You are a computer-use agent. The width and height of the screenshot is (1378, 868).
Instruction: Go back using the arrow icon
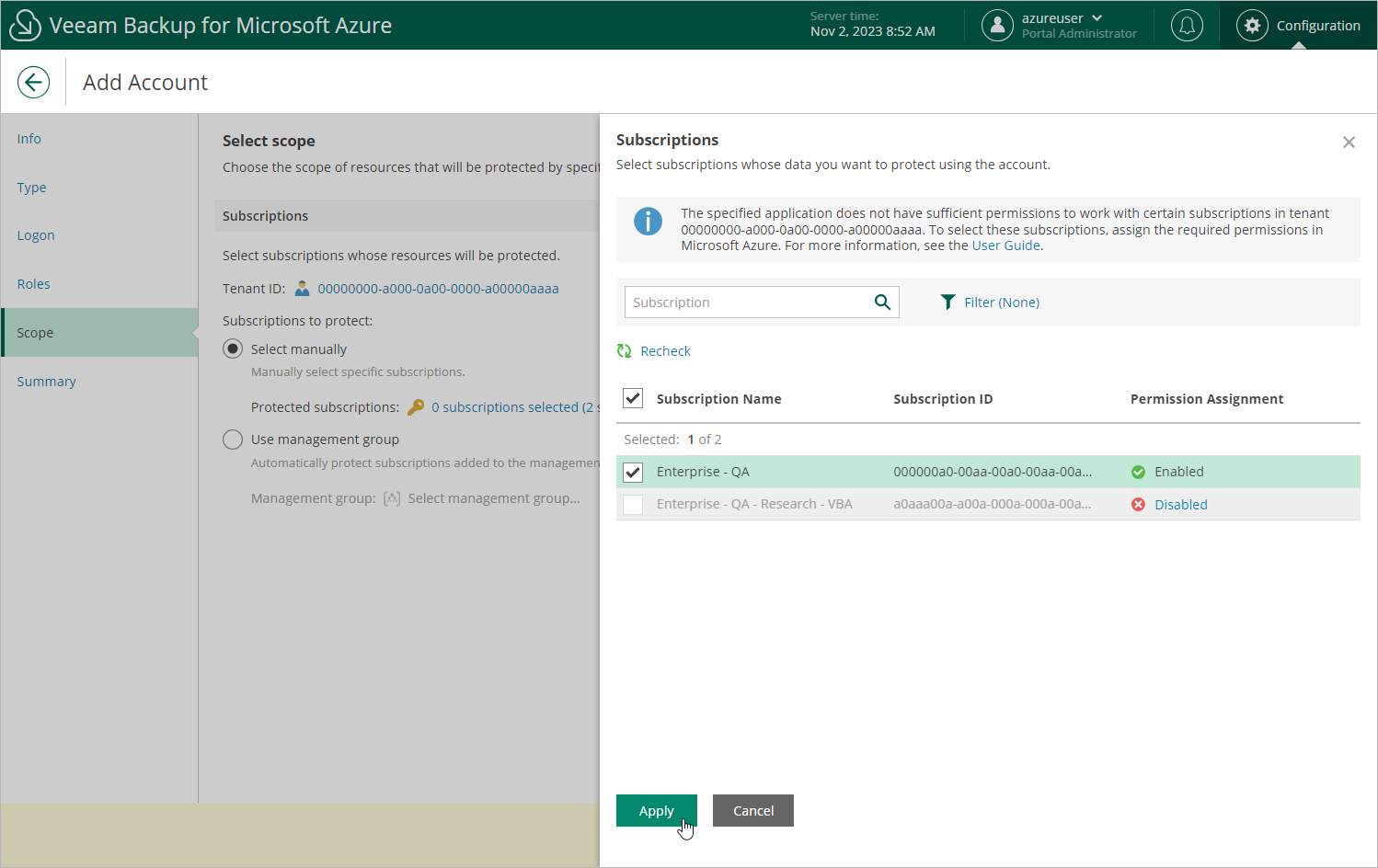tap(33, 82)
